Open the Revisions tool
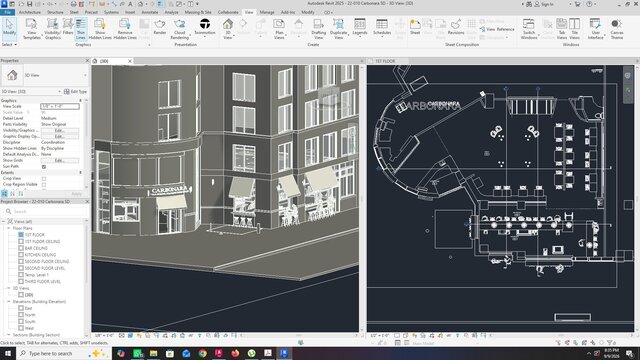Viewport: 640px width, 360px height. (456, 27)
